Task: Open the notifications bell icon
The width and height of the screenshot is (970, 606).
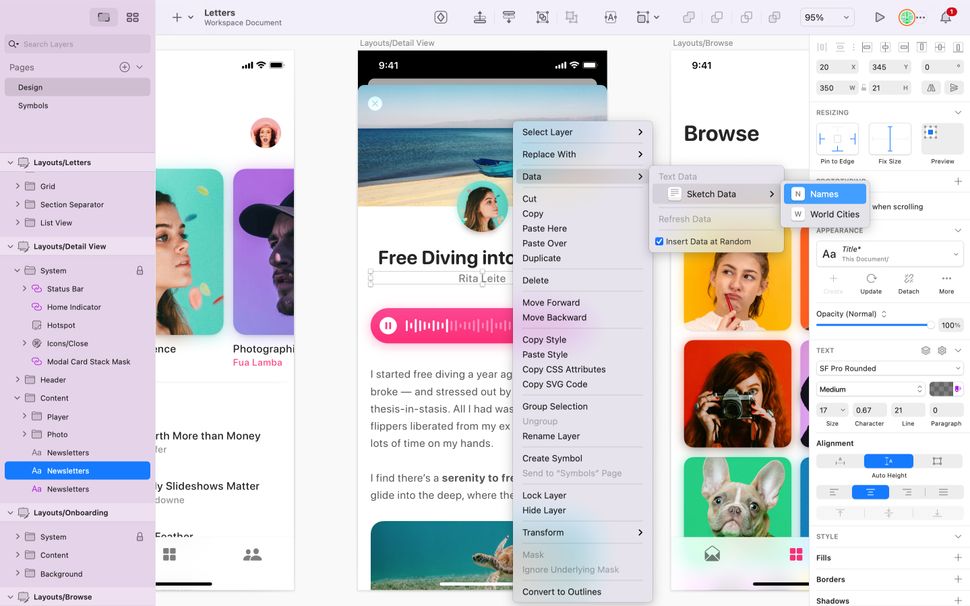Action: point(944,17)
